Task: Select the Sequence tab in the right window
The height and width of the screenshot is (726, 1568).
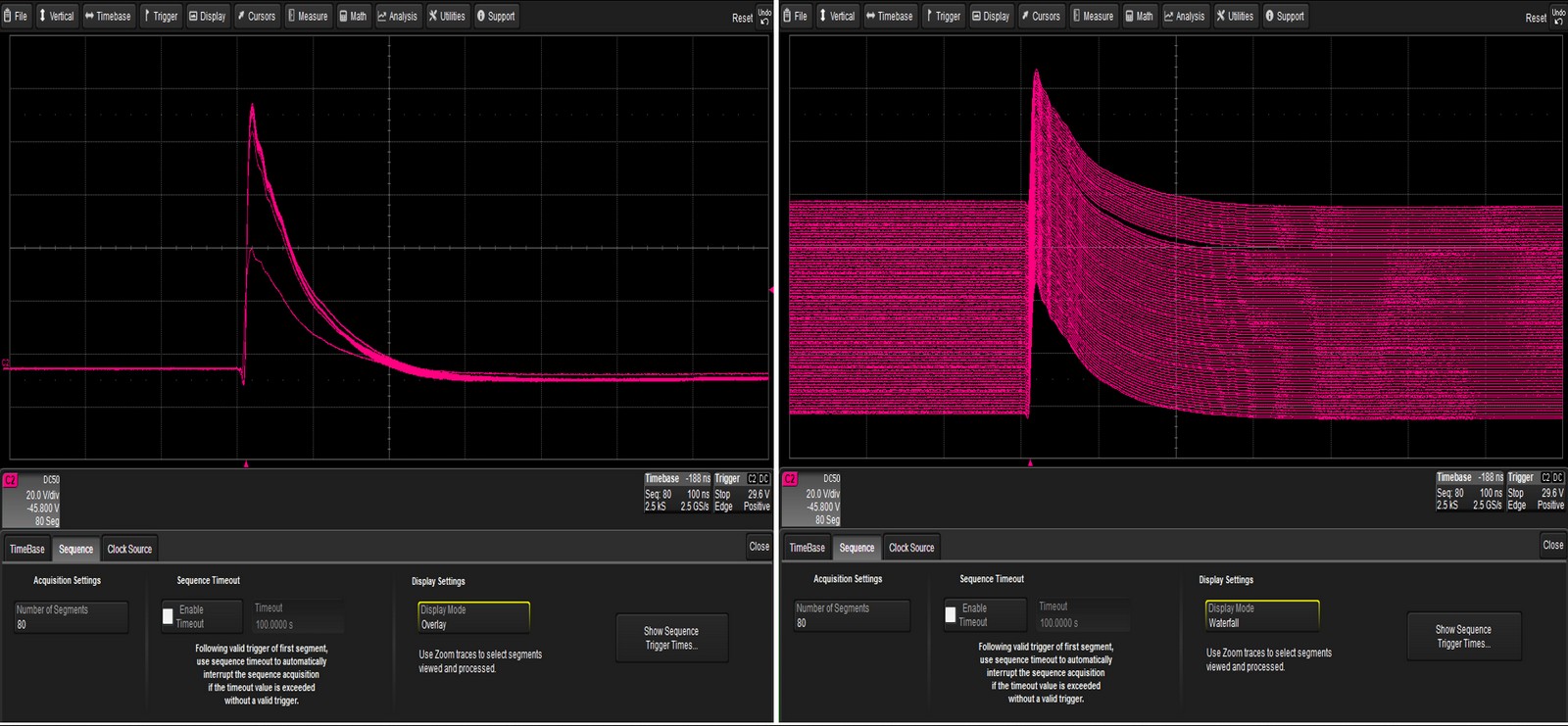Action: coord(857,548)
